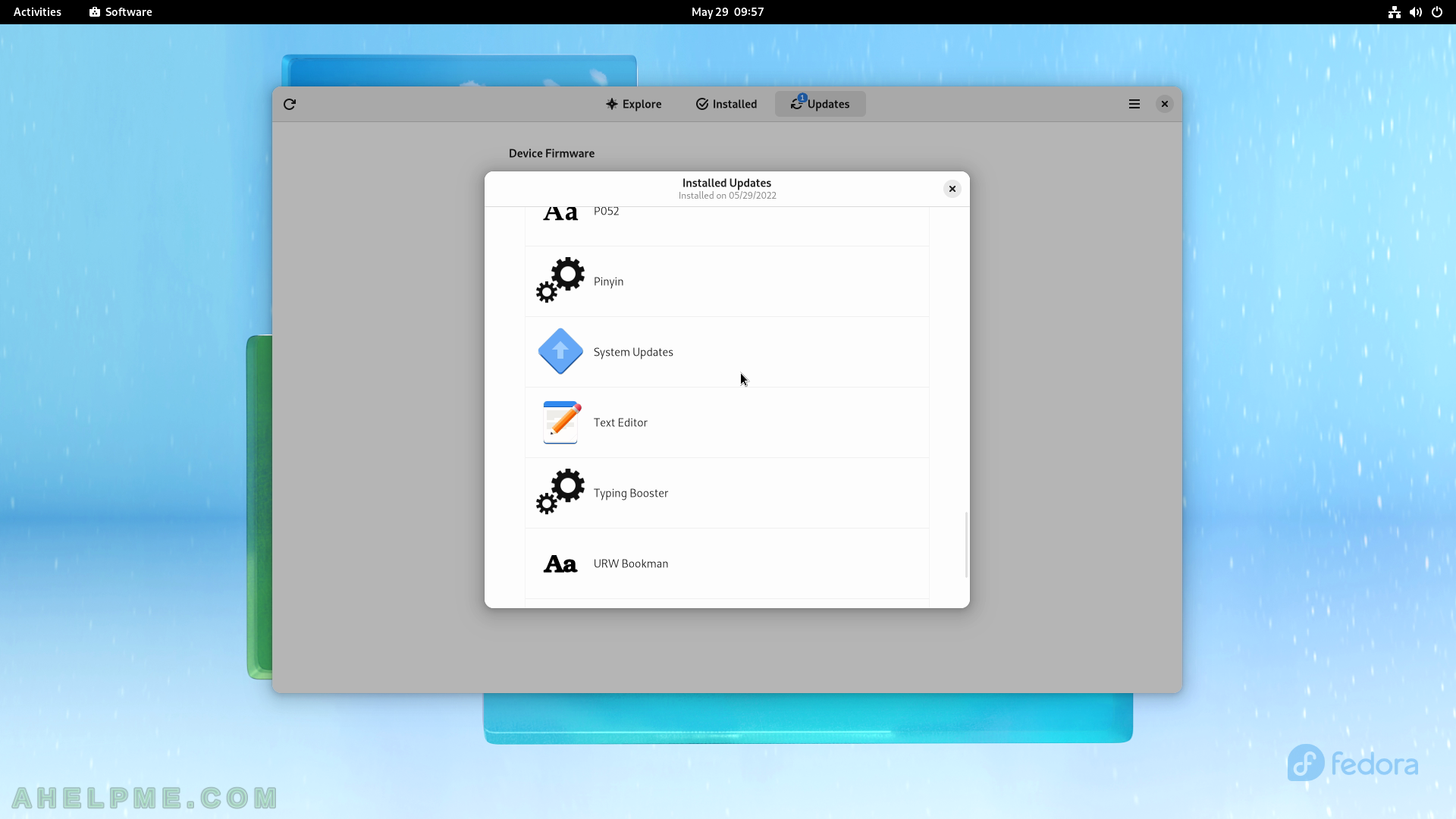This screenshot has width=1456, height=819.
Task: Select the System Updates entry
Action: point(726,352)
